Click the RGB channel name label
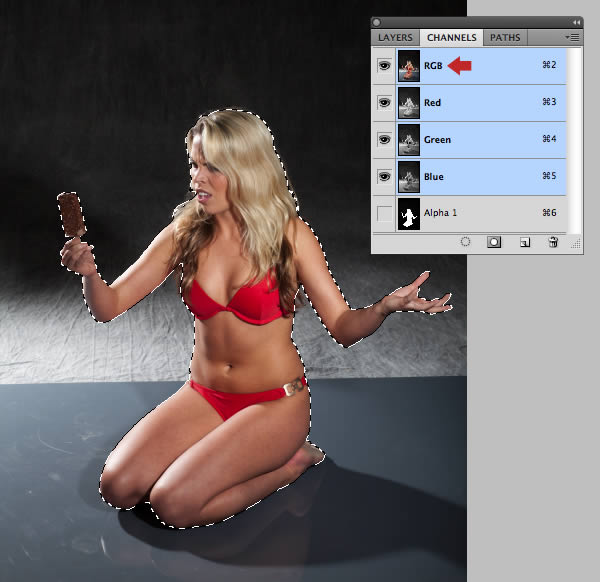 433,66
